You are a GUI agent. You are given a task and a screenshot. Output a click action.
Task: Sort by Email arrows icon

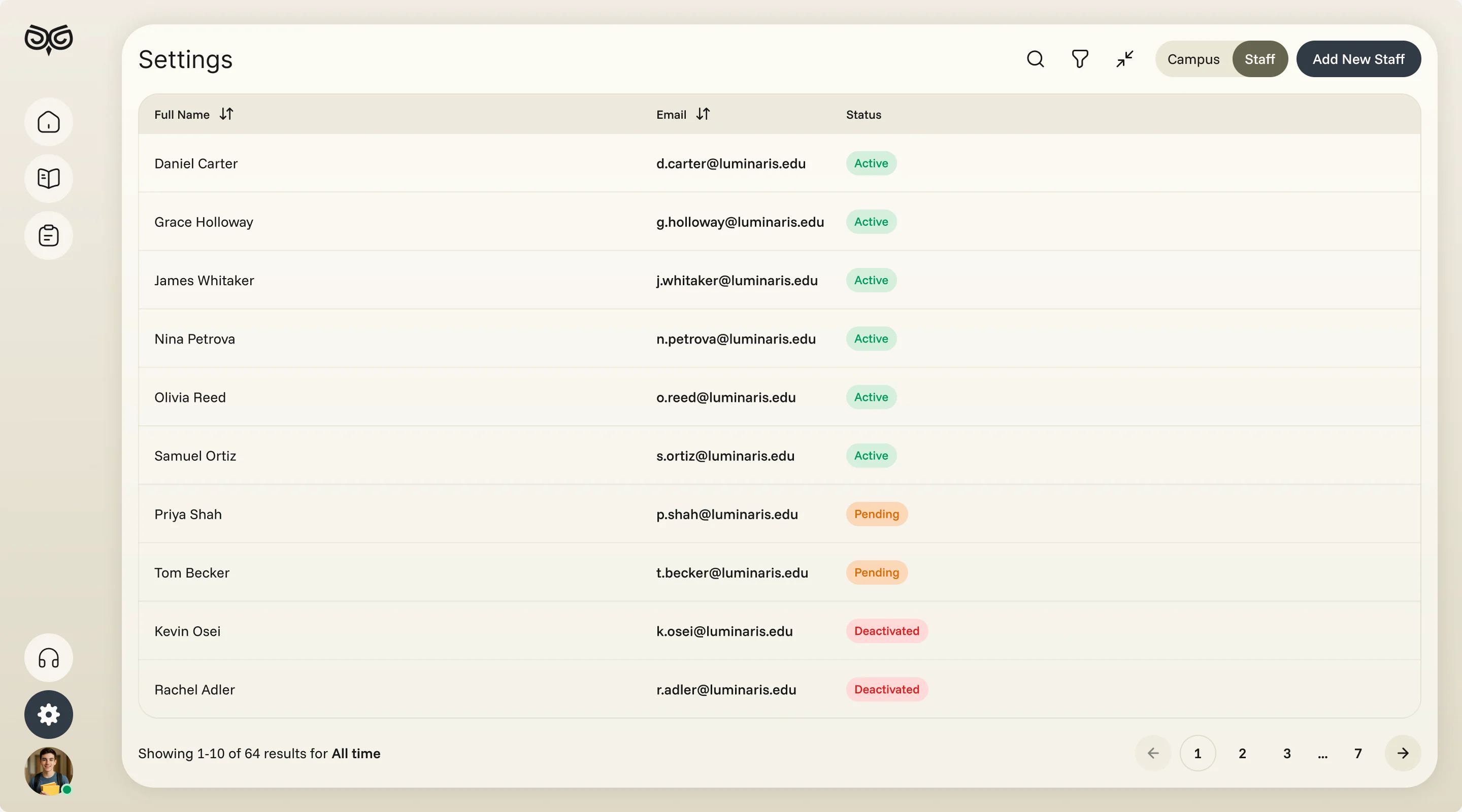(703, 114)
